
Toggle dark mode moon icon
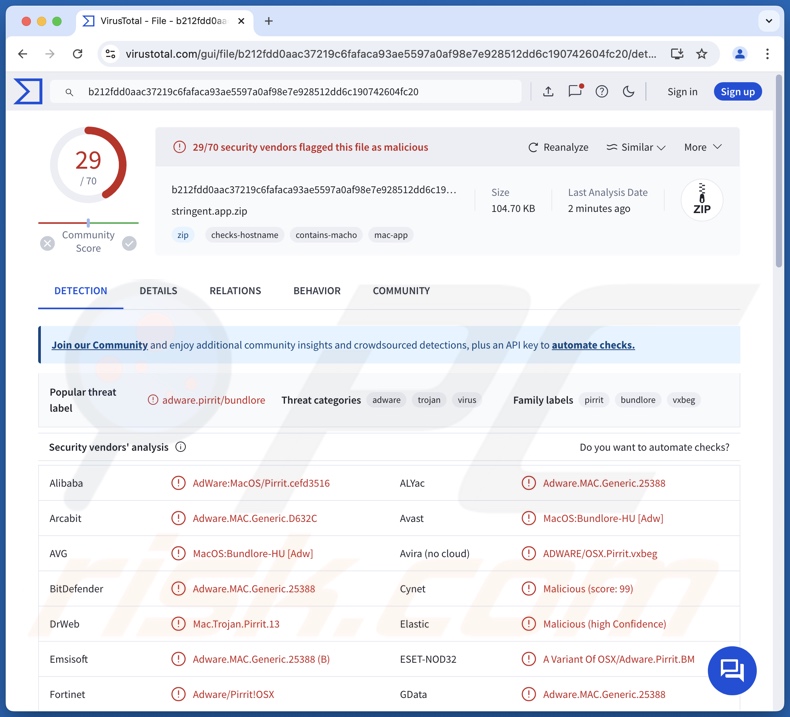tap(628, 92)
